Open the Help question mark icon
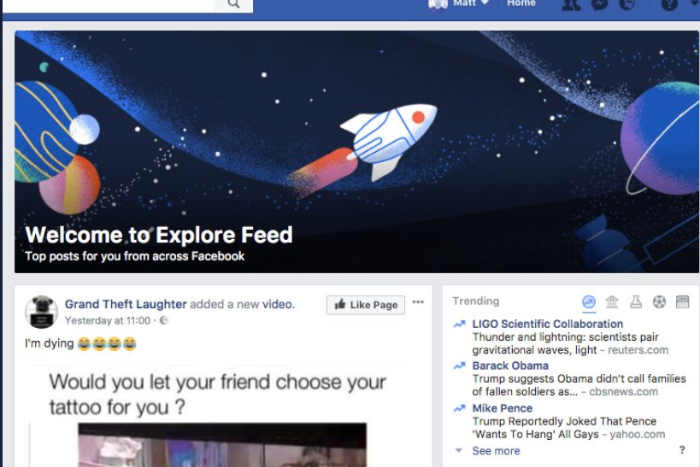700x467 pixels. [x=669, y=4]
